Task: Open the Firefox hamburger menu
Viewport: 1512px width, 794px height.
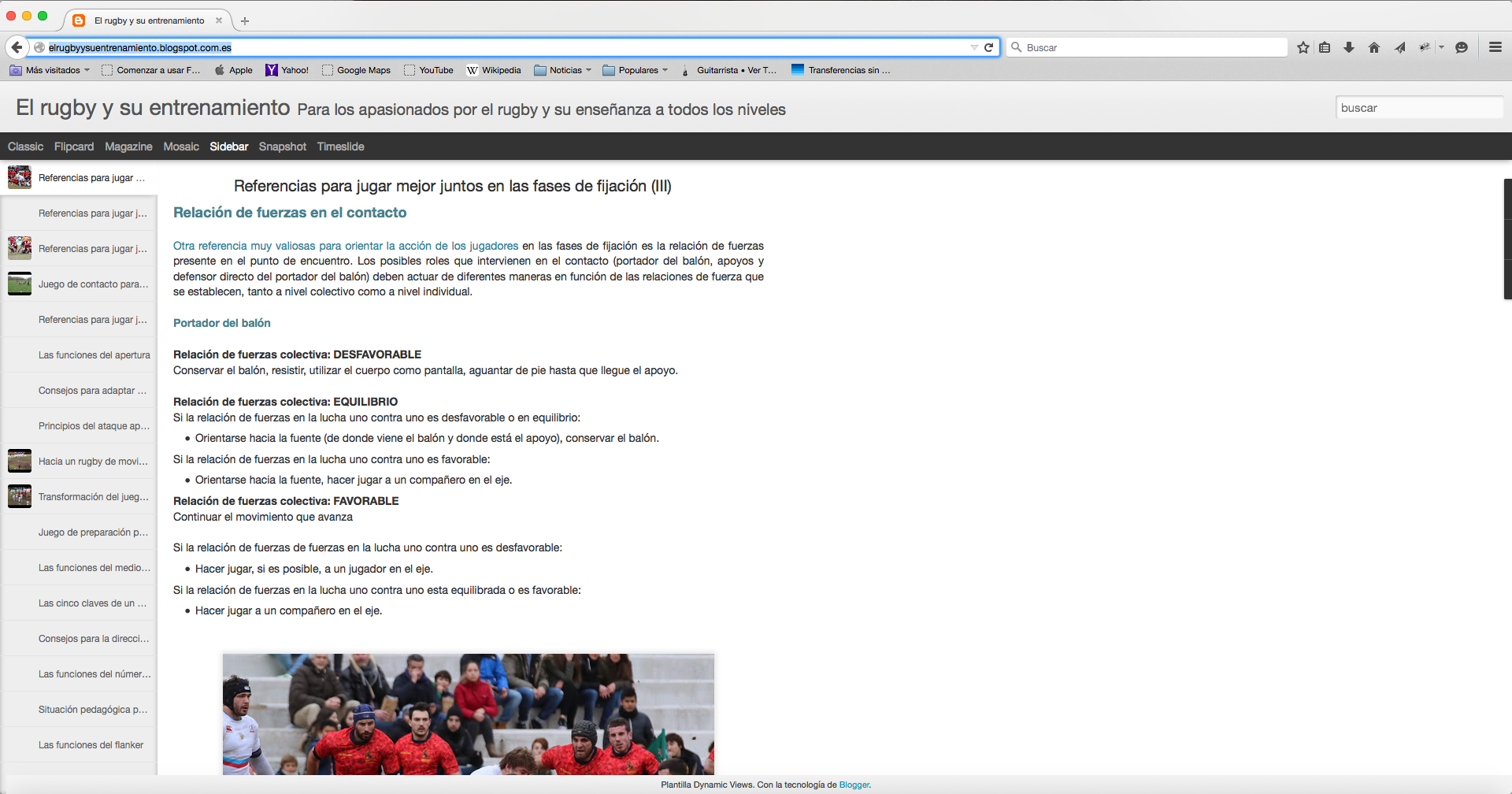Action: pos(1495,47)
